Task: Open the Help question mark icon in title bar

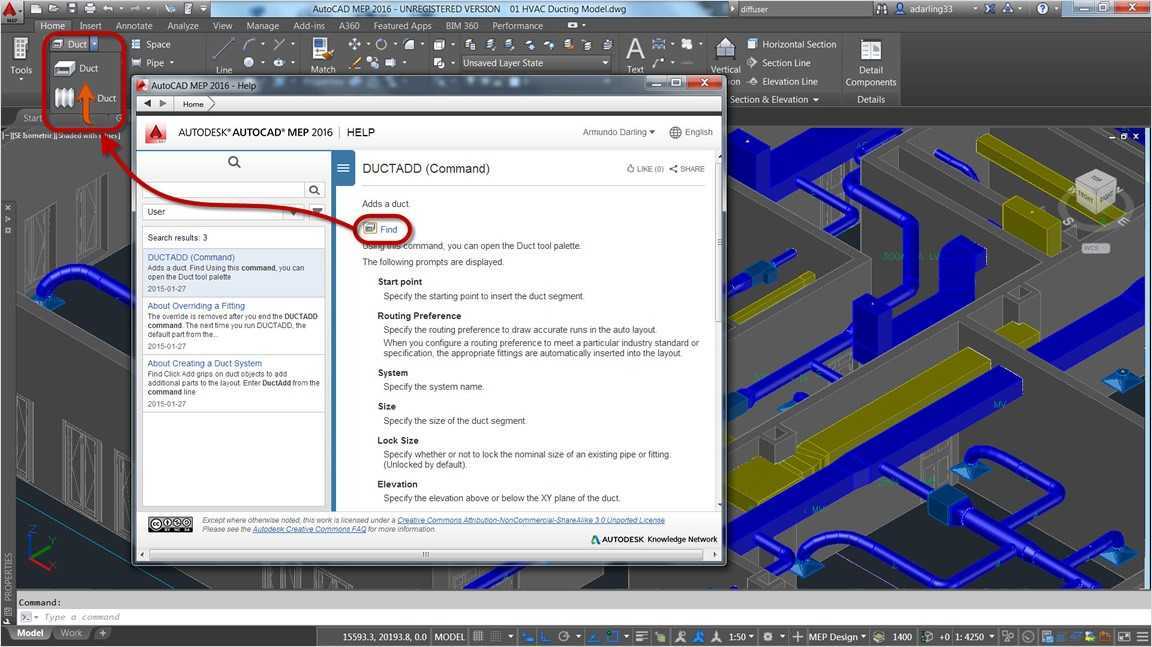Action: tap(1043, 9)
